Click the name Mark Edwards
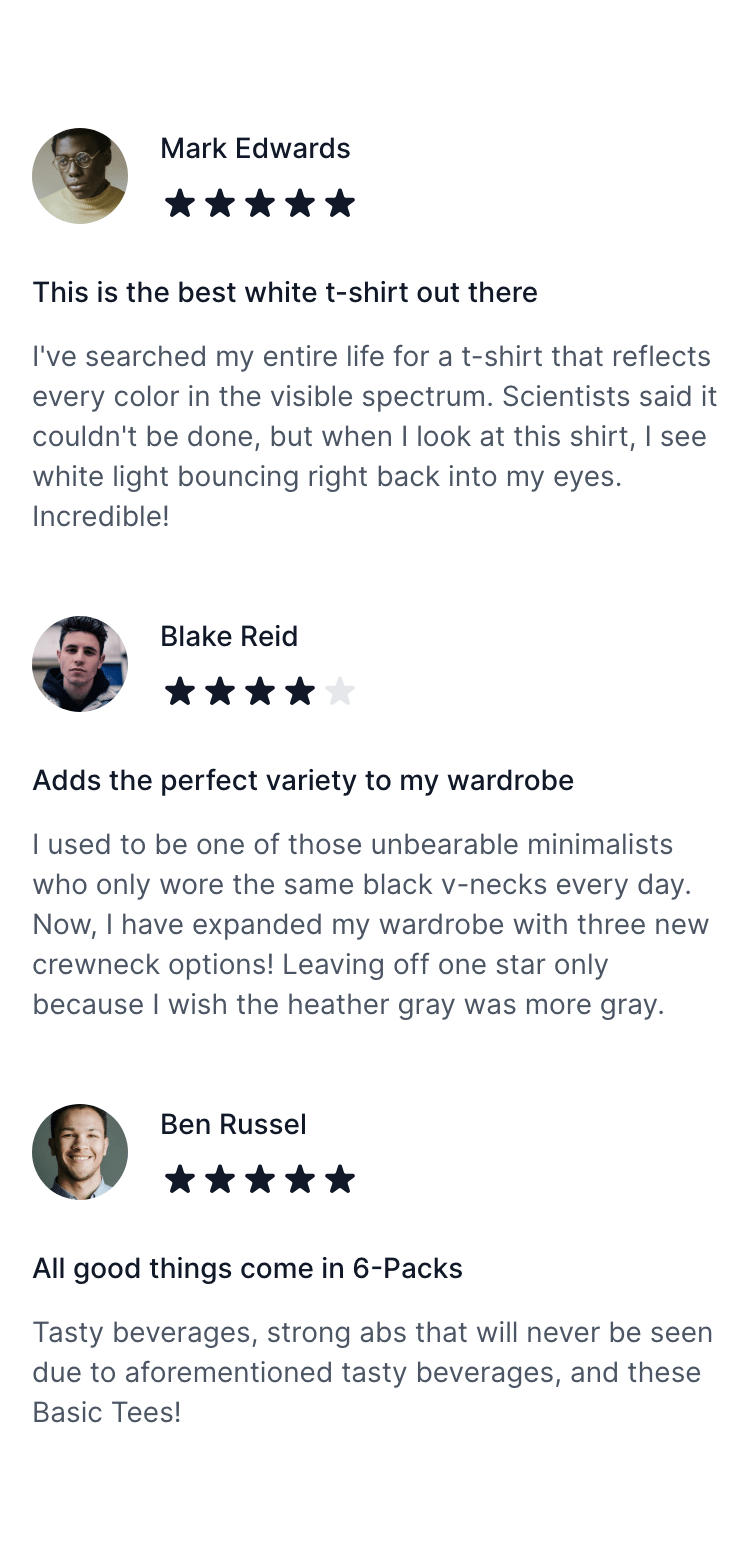750x1560 pixels. 255,148
